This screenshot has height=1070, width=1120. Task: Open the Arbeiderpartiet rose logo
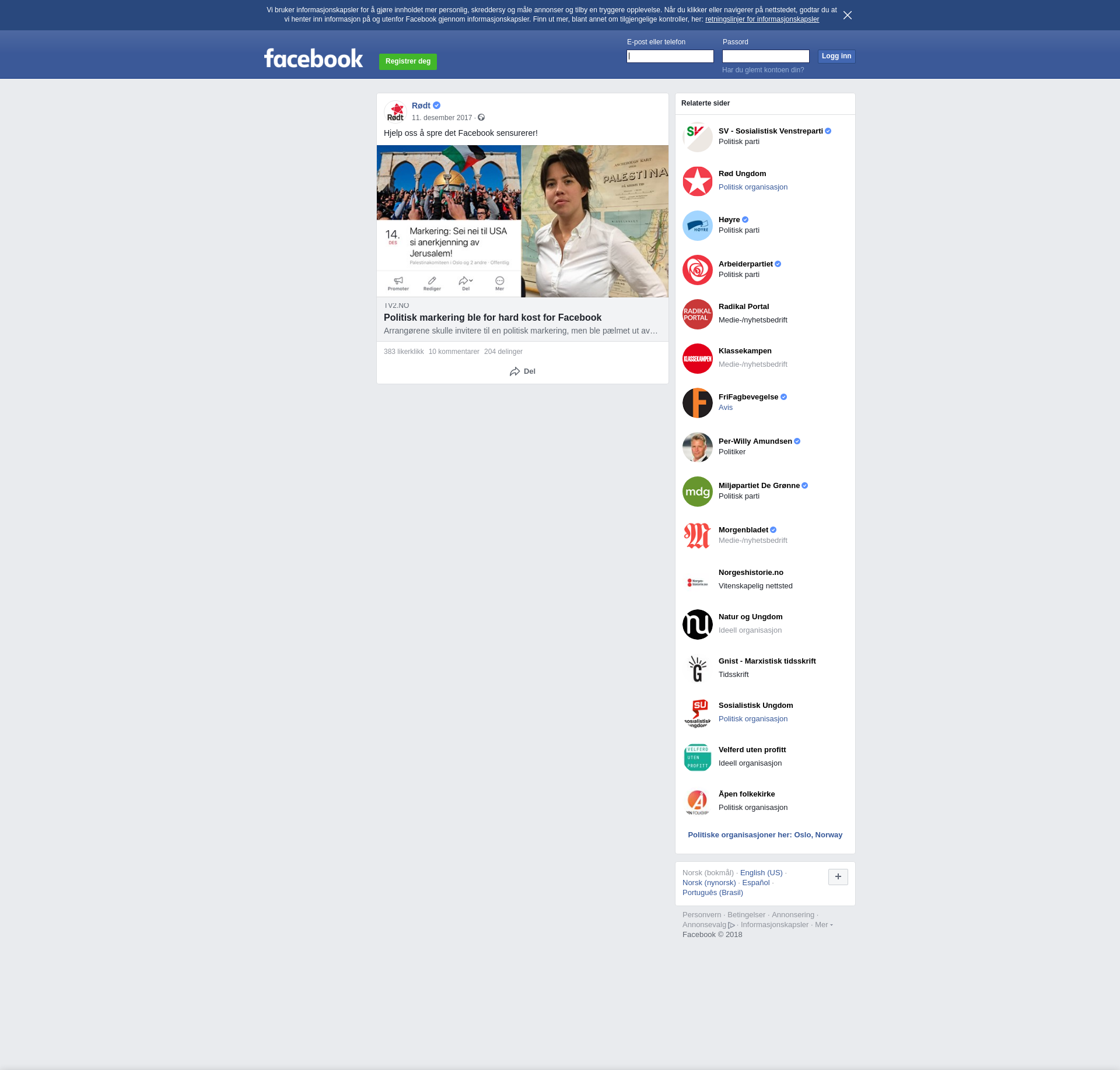point(698,270)
